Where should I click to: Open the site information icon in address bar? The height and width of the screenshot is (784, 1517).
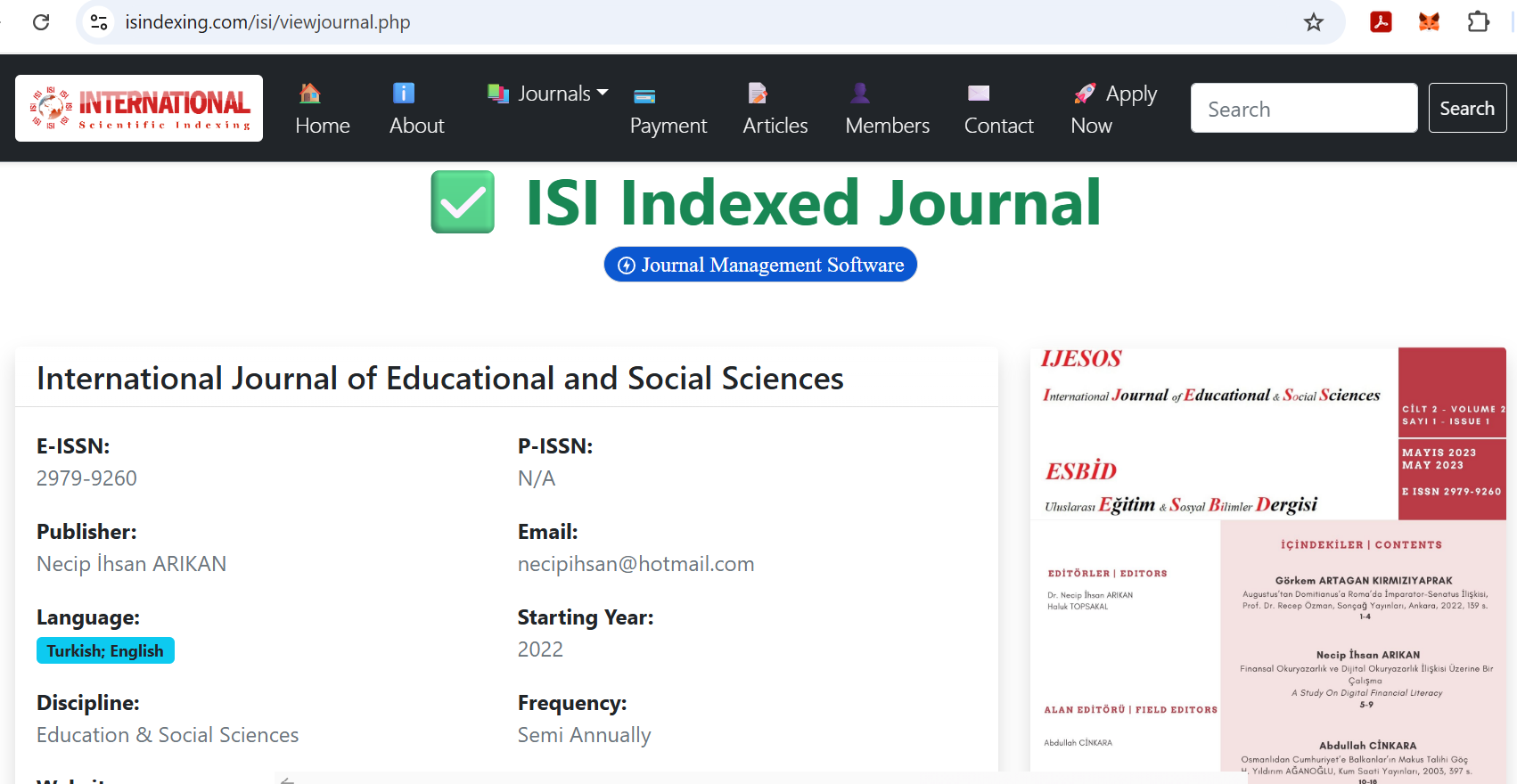coord(99,22)
